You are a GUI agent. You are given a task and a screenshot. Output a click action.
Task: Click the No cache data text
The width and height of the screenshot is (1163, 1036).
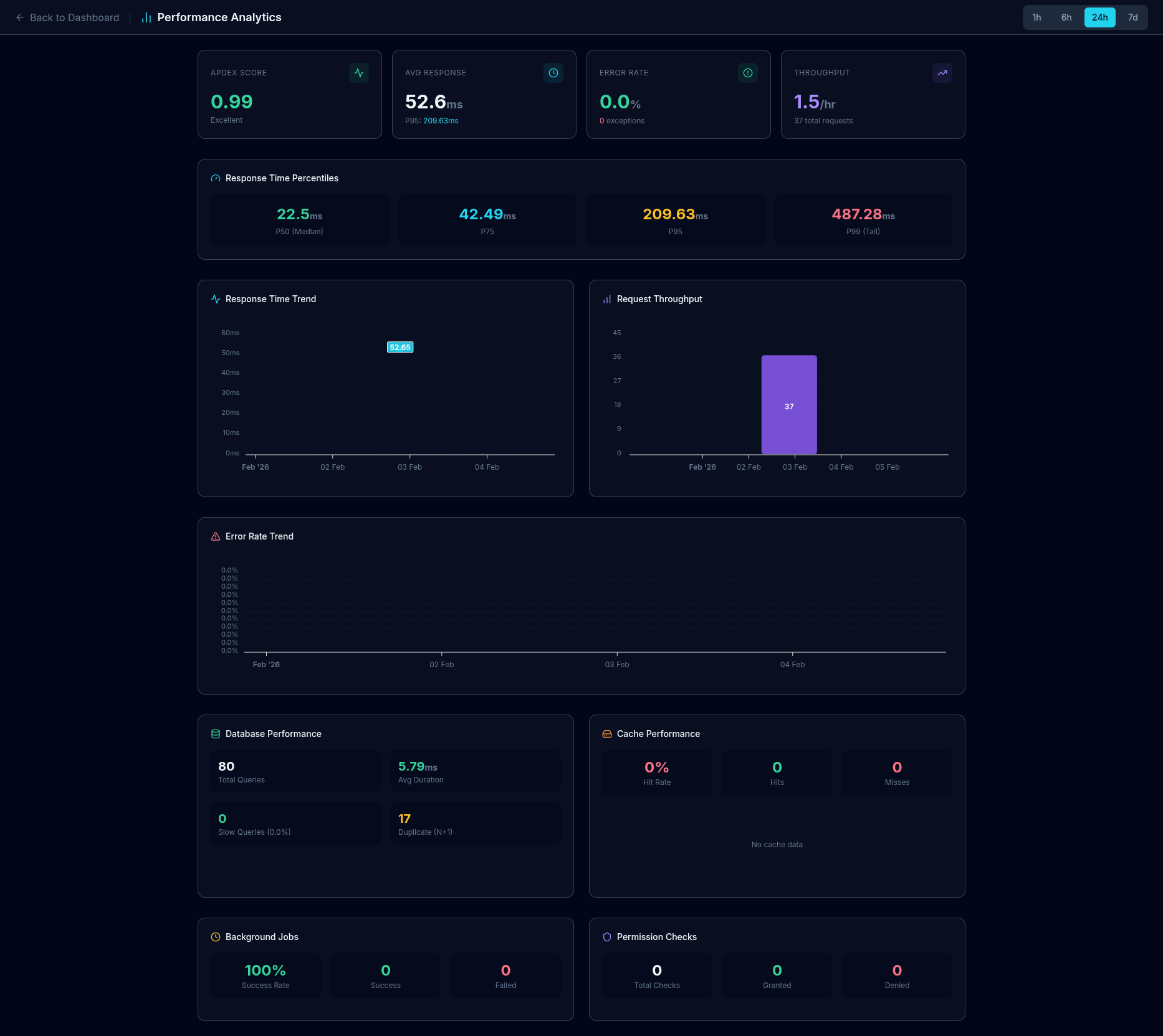point(777,845)
